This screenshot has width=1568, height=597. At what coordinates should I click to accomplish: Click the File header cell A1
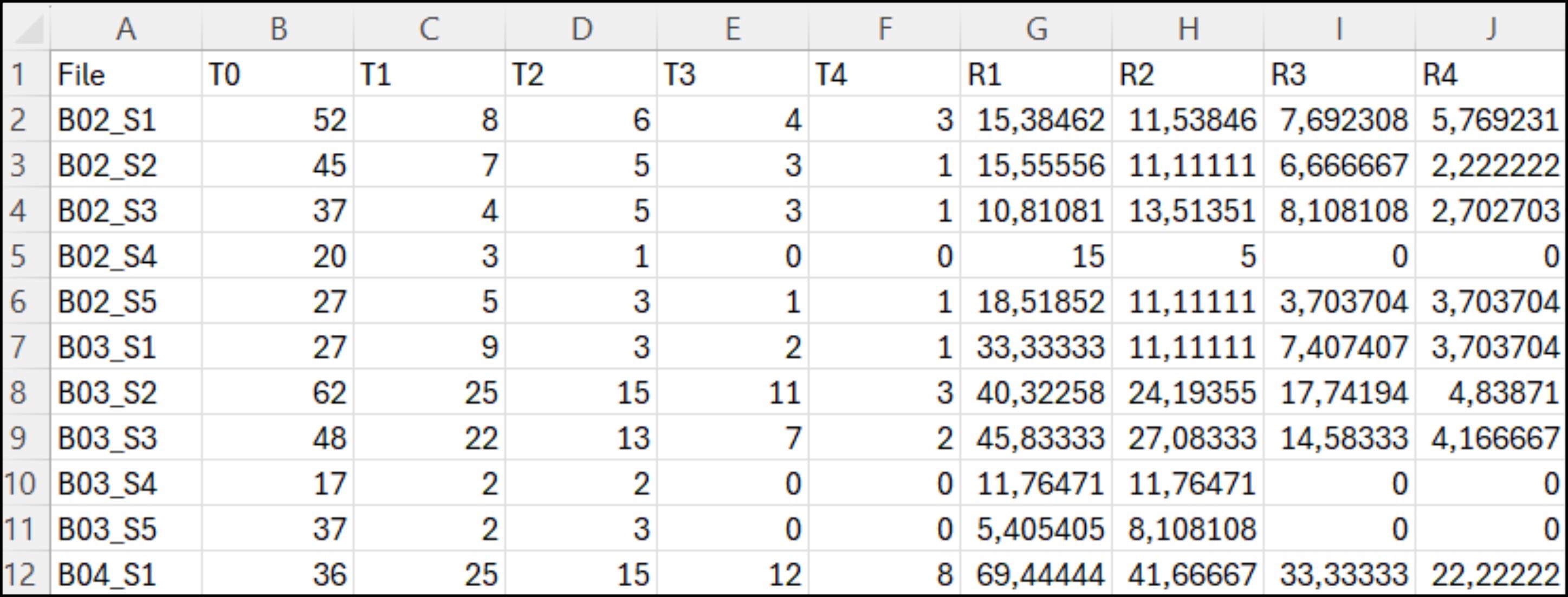coord(126,74)
